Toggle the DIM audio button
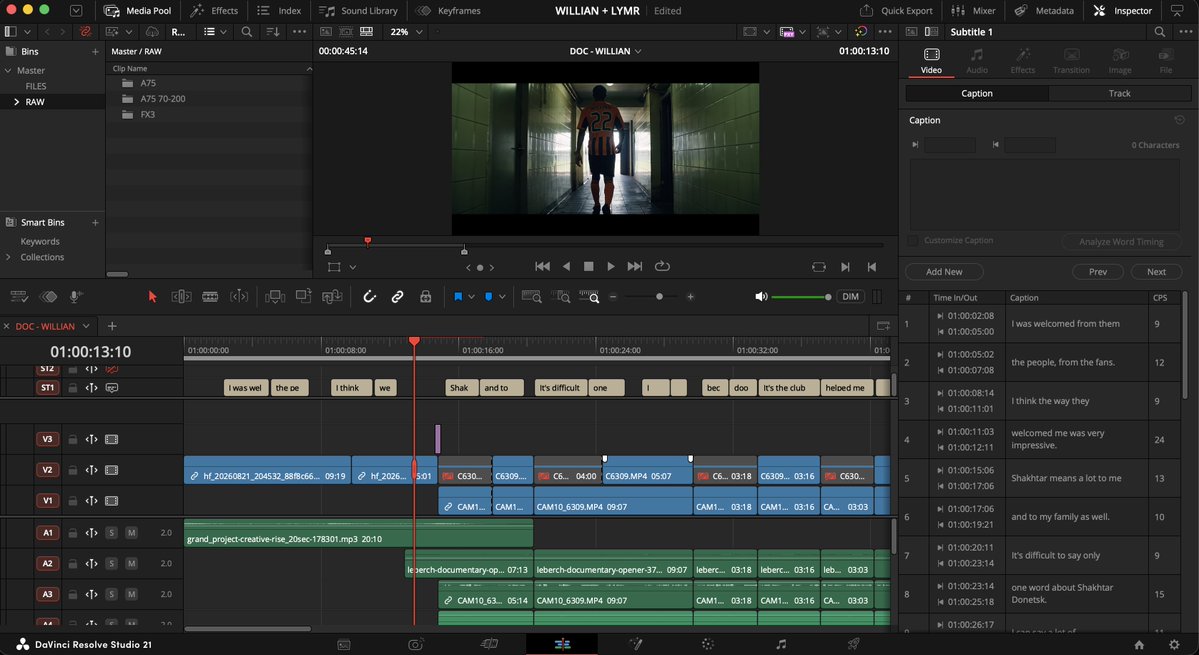Screen dimensions: 1199x655 pyautogui.click(x=850, y=297)
